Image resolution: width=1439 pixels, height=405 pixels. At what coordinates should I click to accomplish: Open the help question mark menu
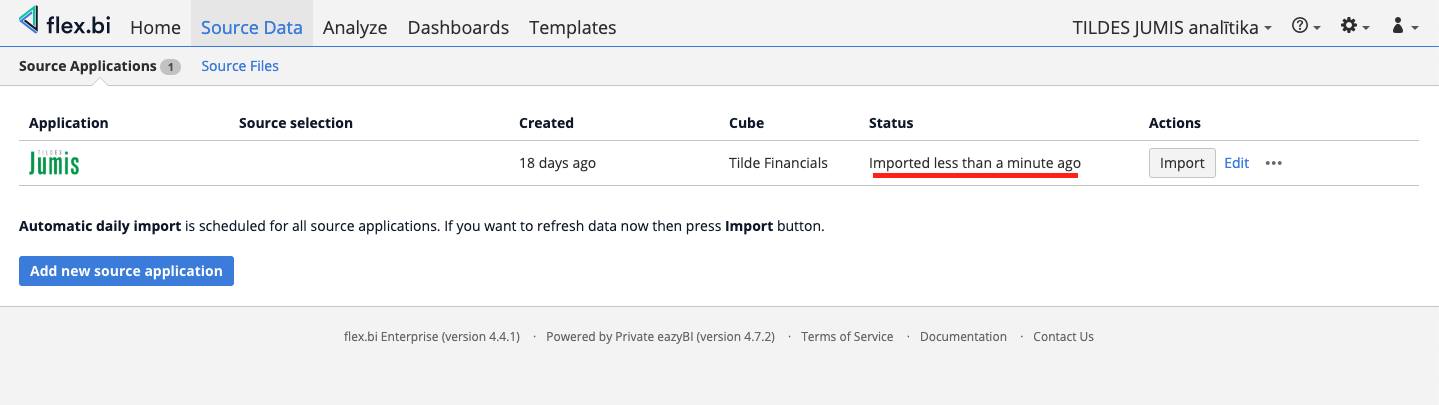tap(1306, 27)
